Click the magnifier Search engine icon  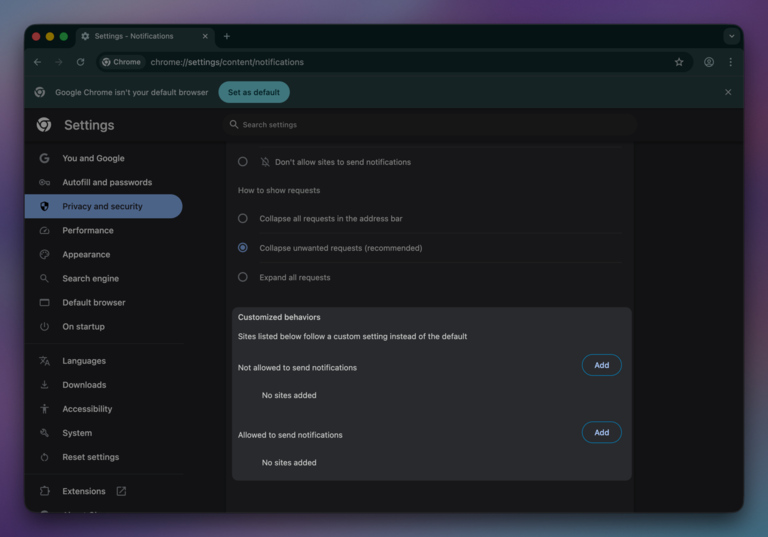[x=45, y=278]
